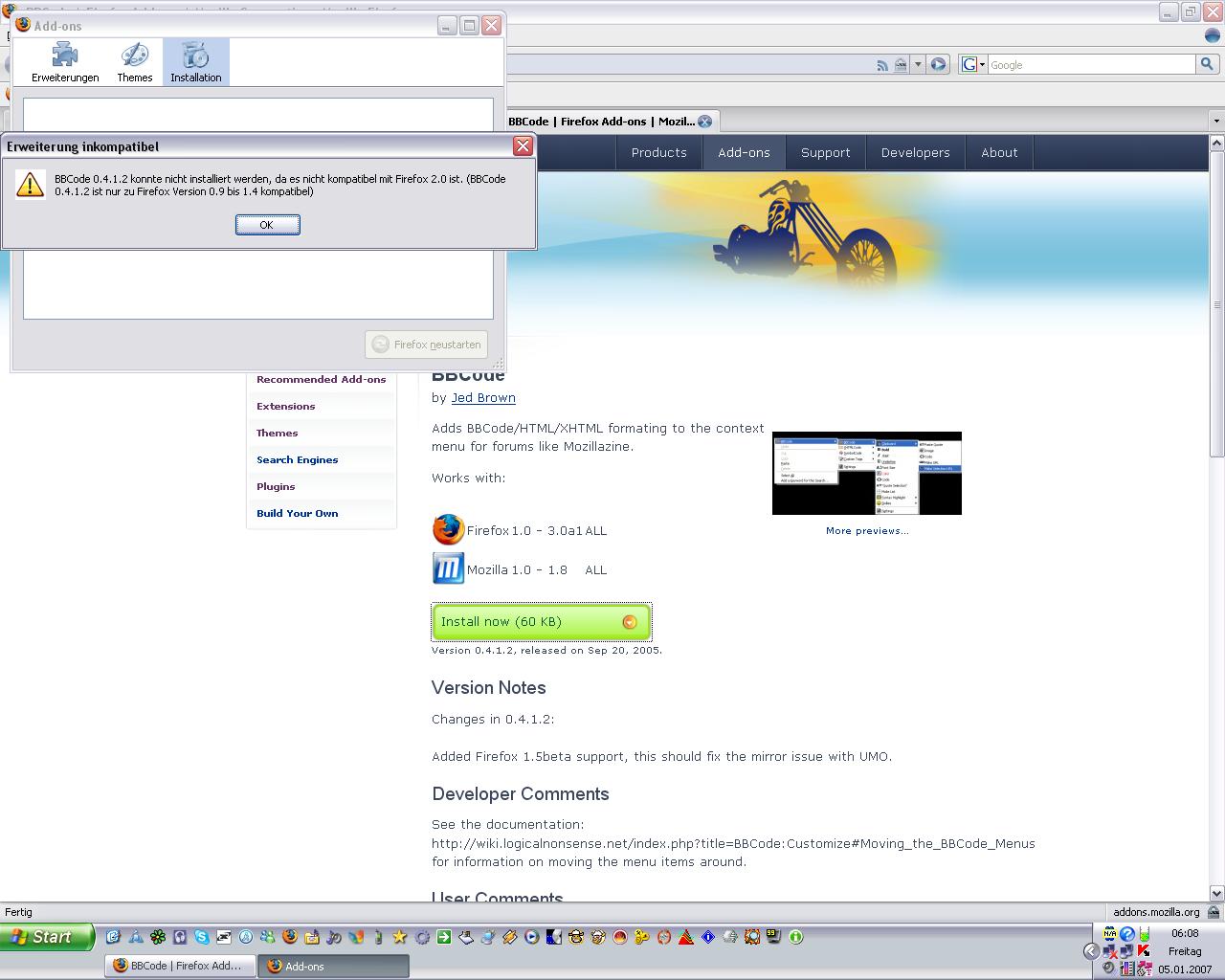This screenshot has width=1225, height=980.
Task: Click the Go button beside address bar
Action: coord(939,65)
